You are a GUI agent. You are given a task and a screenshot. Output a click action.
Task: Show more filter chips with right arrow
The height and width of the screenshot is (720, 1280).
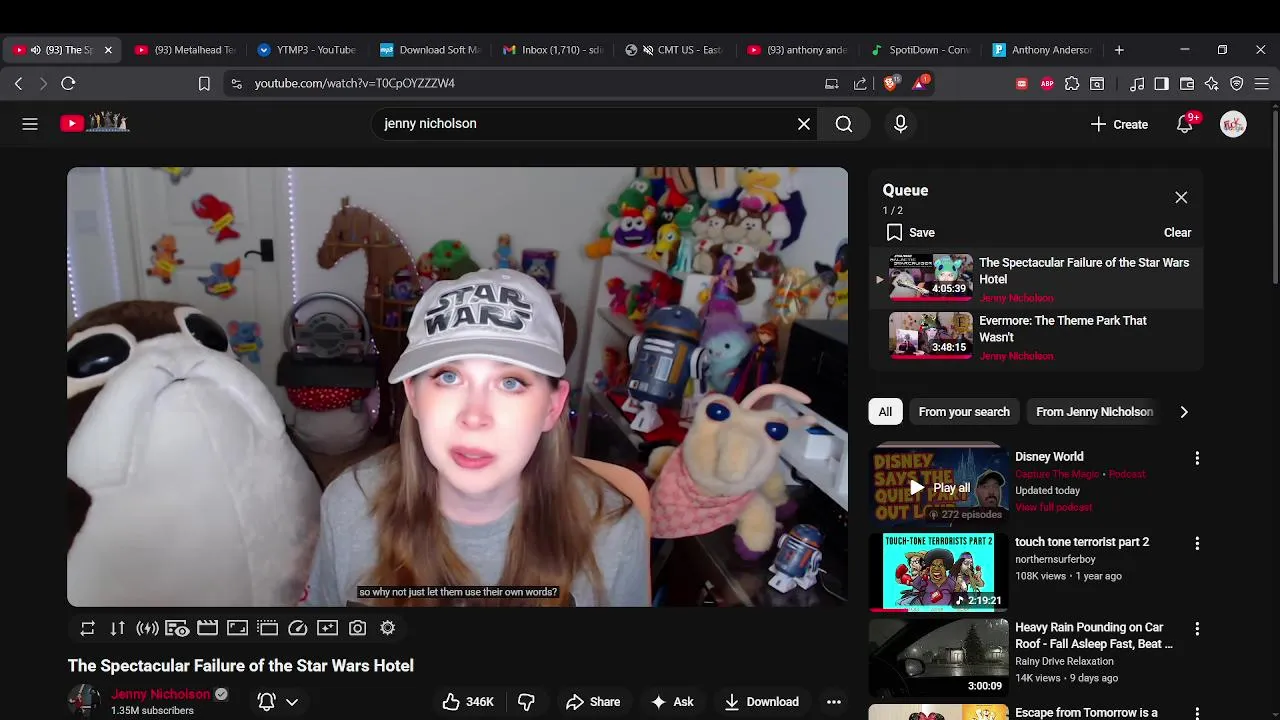(1184, 412)
